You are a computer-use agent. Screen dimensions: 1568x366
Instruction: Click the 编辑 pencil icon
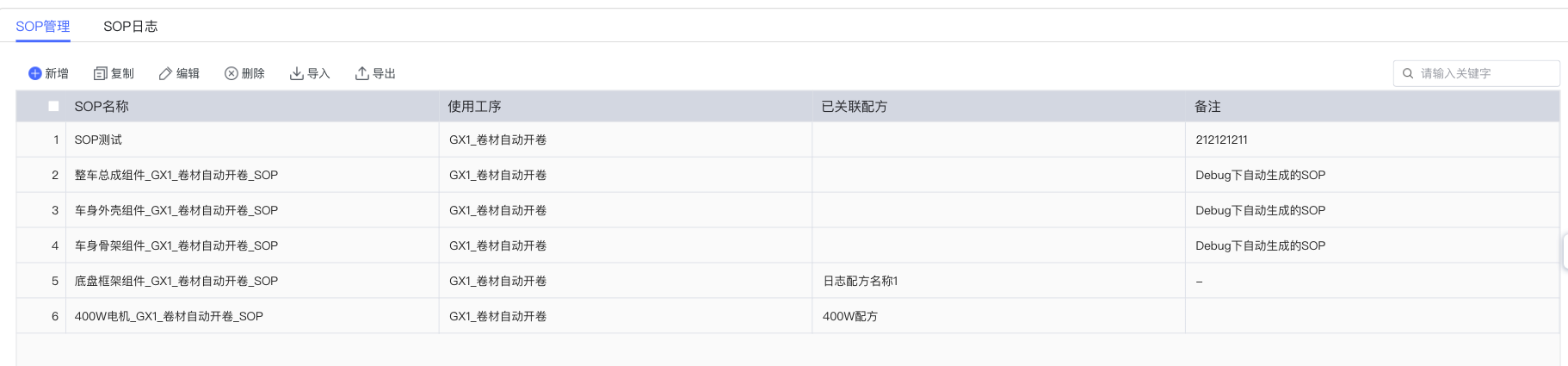tap(165, 74)
